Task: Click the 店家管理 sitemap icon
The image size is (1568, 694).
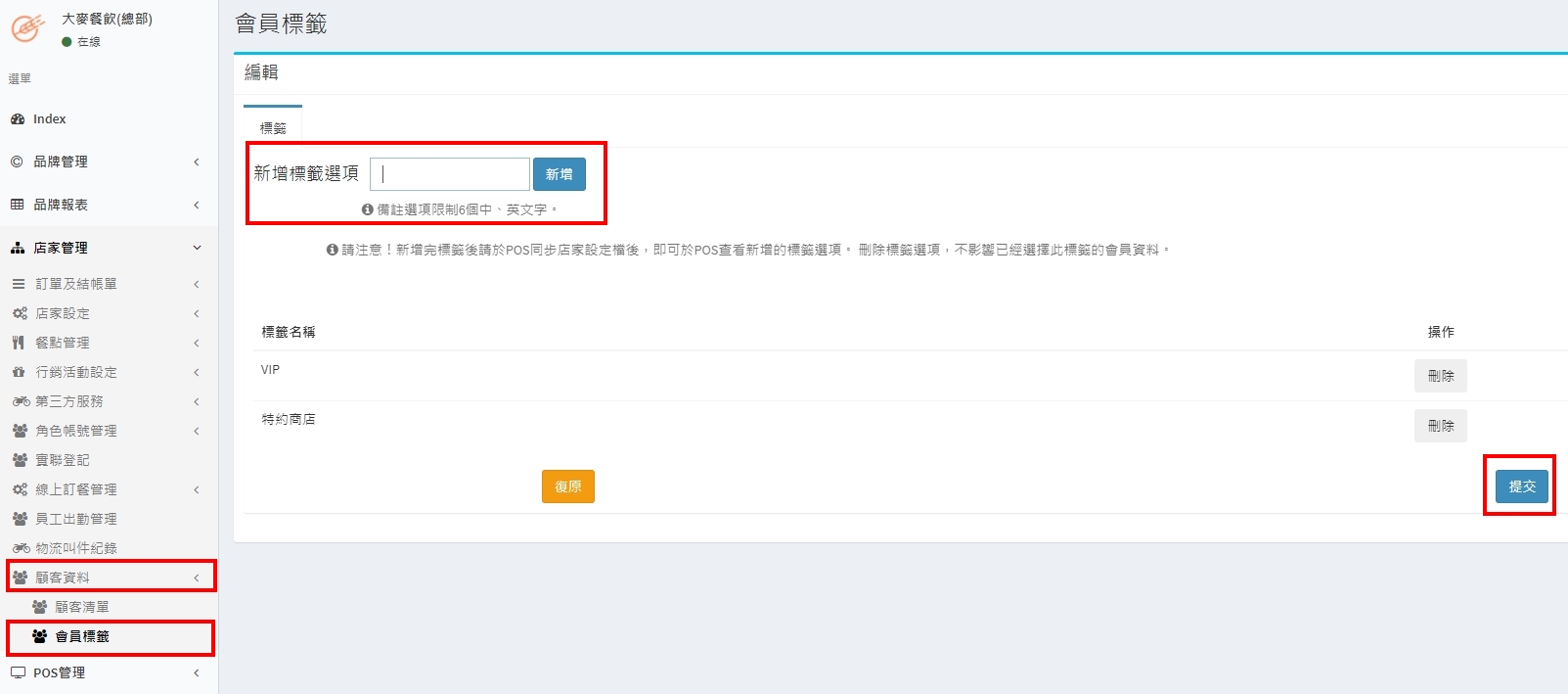Action: 18,248
